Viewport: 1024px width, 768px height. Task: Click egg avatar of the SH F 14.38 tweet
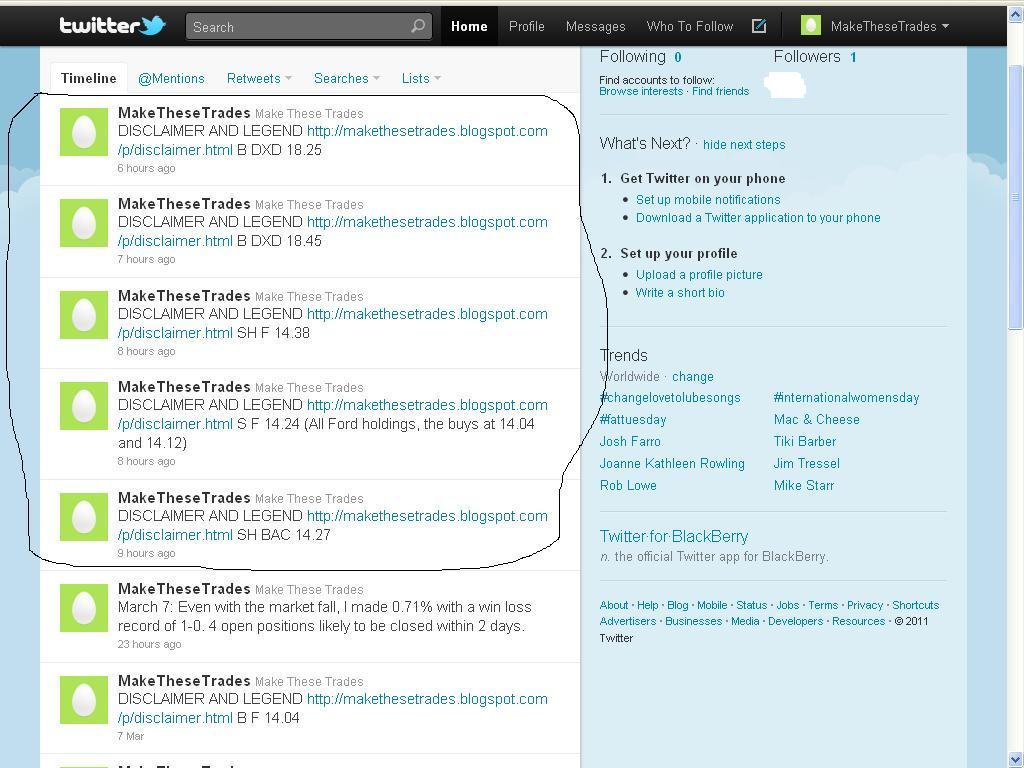point(84,315)
